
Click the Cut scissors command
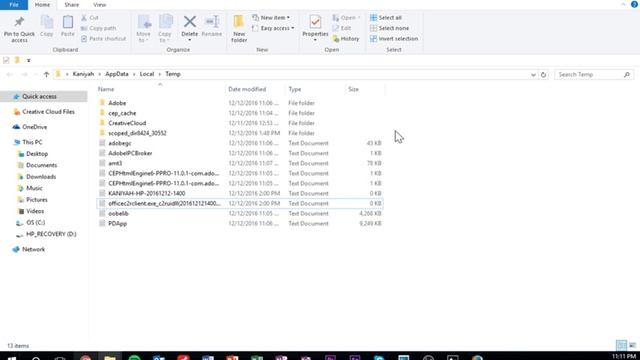[x=90, y=18]
